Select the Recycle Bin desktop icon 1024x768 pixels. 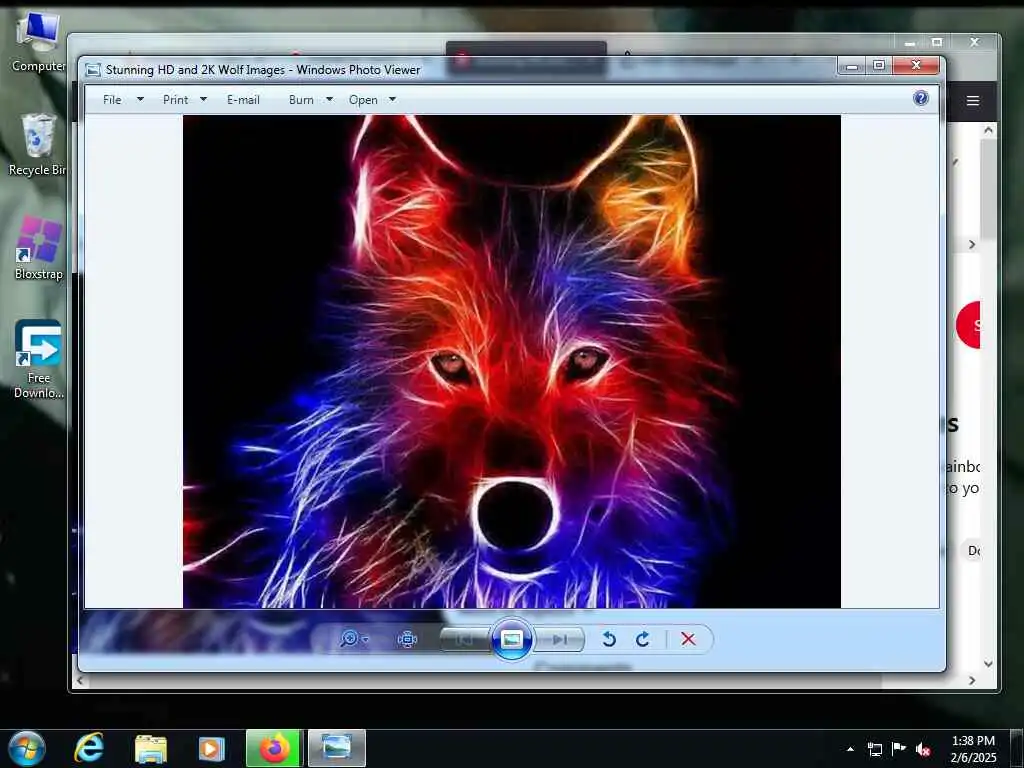tap(38, 145)
